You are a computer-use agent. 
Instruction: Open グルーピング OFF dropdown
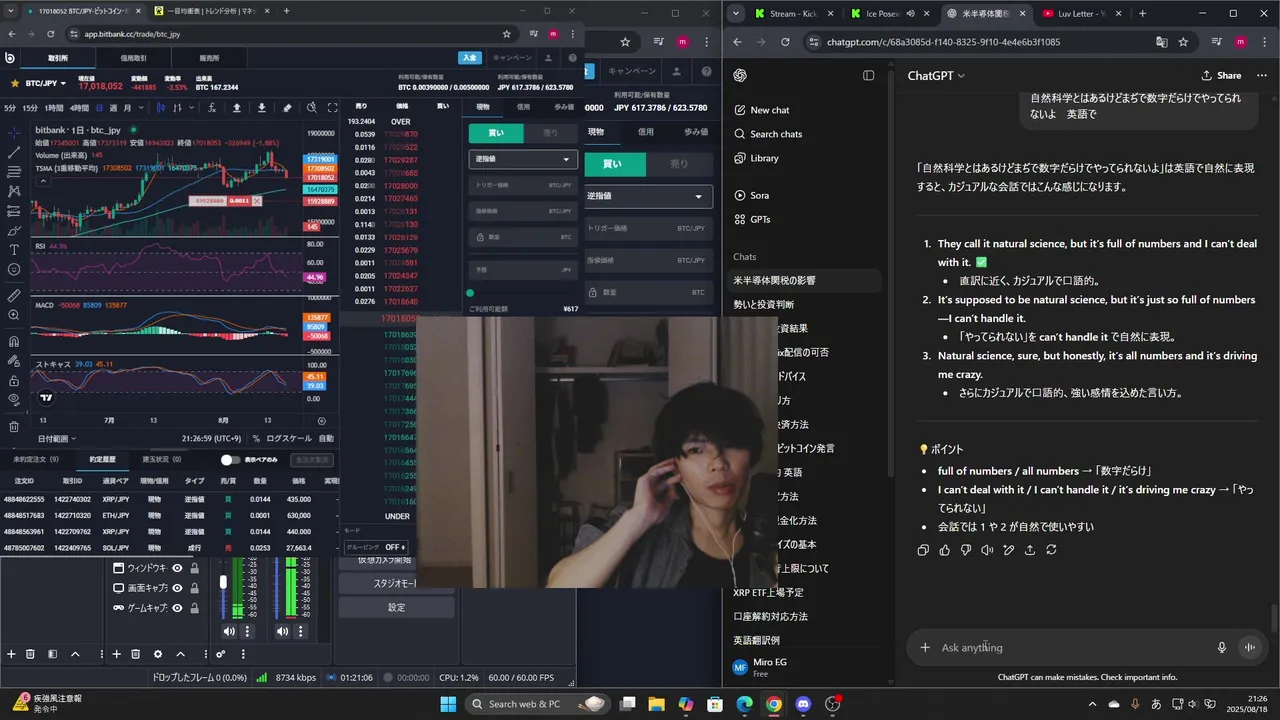377,547
